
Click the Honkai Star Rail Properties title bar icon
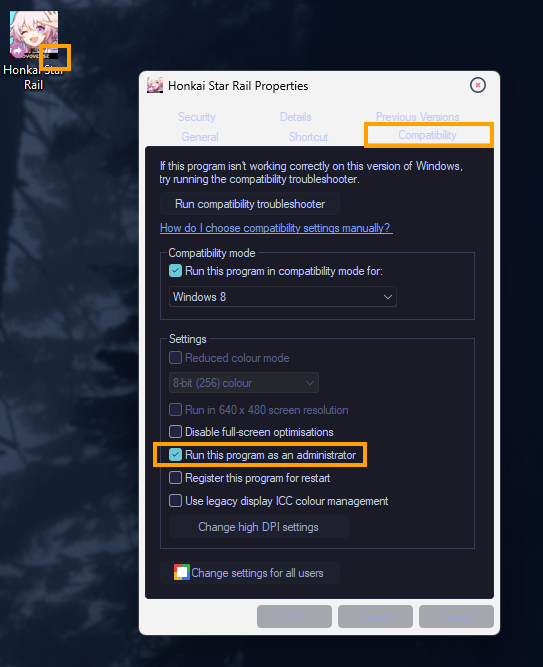coord(155,85)
